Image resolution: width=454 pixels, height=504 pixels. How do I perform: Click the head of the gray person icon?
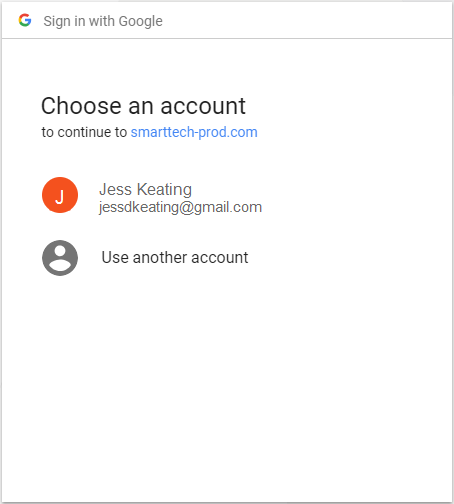click(x=60, y=251)
